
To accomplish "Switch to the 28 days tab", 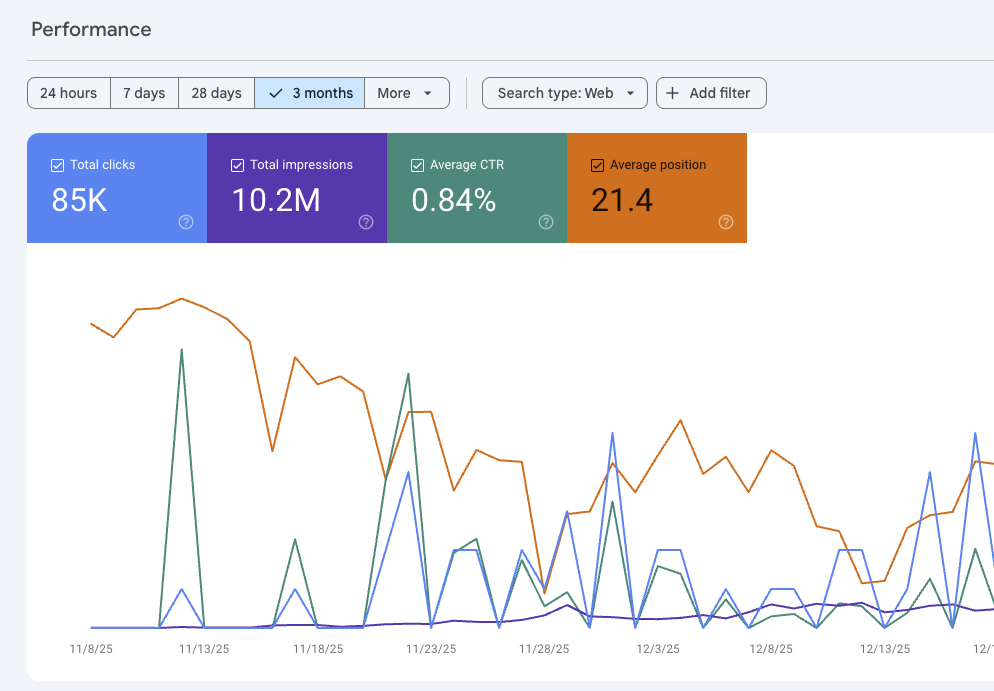I will (216, 93).
